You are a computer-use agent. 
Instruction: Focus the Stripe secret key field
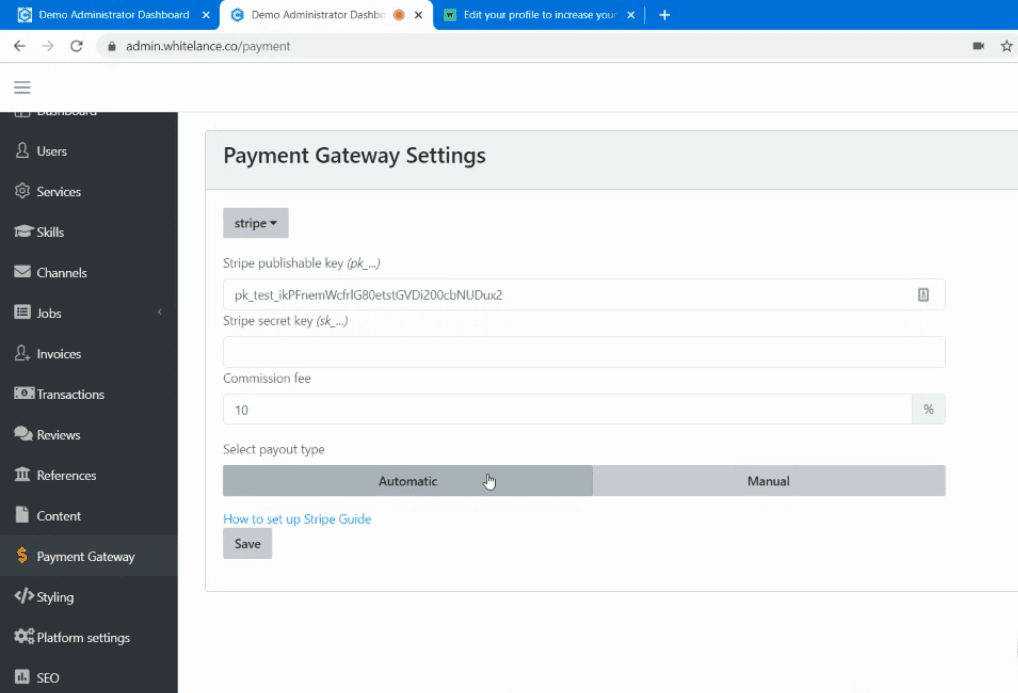coord(584,352)
